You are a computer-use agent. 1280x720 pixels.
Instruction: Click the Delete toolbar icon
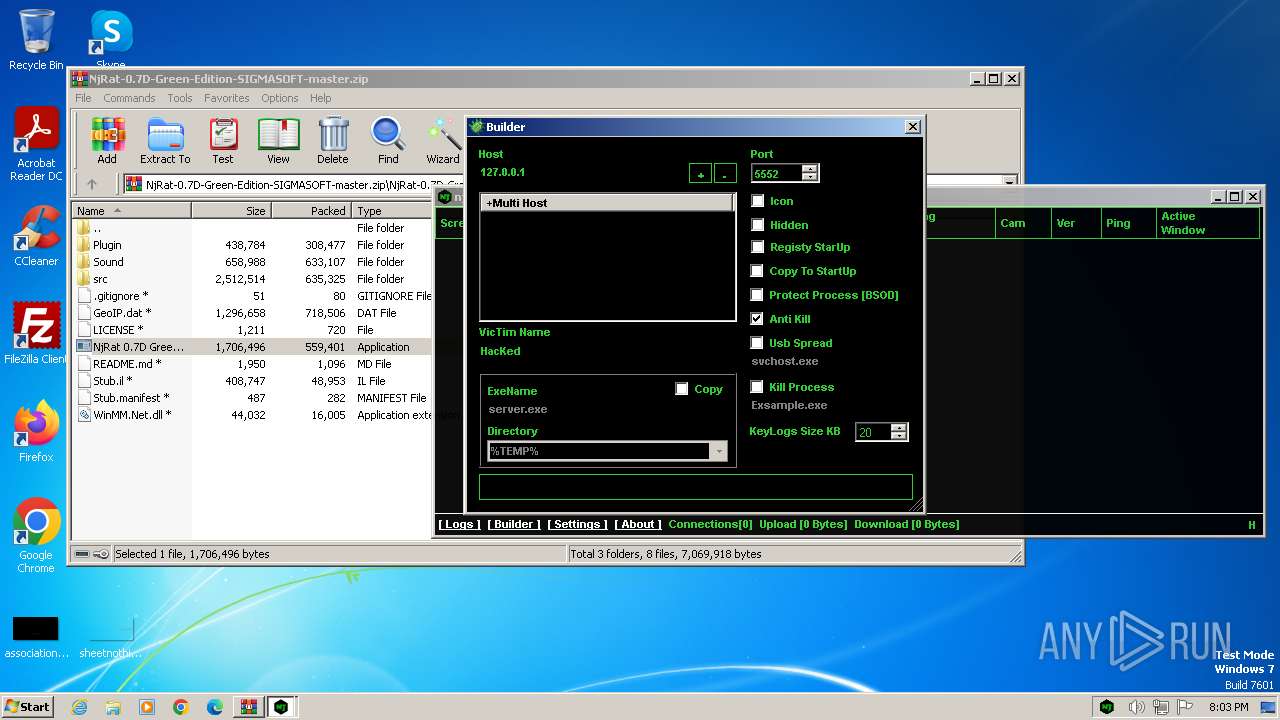[x=333, y=141]
